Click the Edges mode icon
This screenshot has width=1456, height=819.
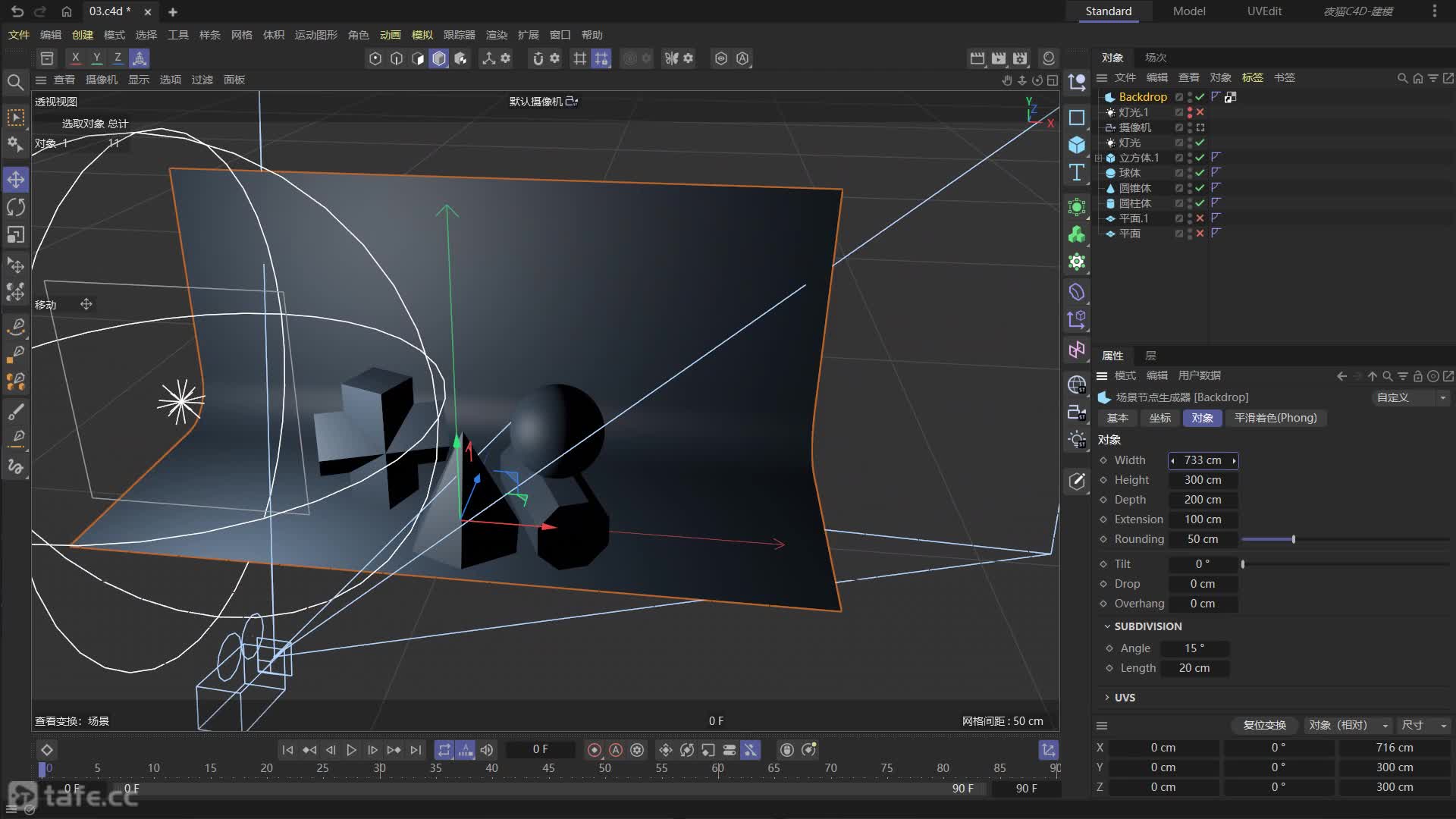(x=397, y=58)
